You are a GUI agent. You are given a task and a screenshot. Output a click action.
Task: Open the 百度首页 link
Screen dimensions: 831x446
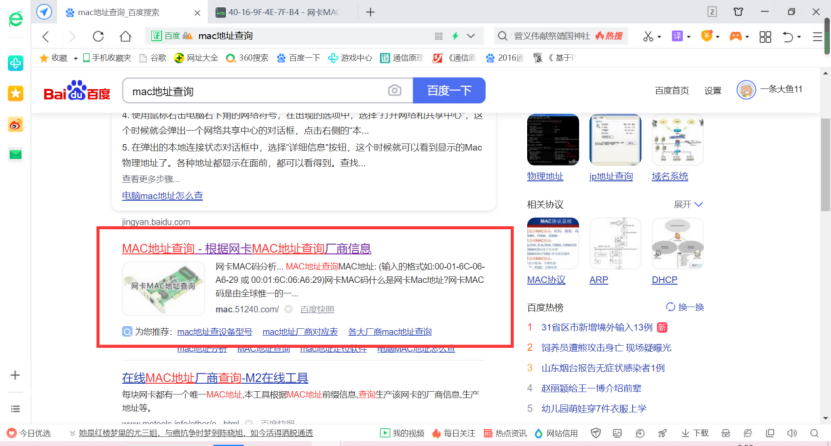(x=671, y=91)
